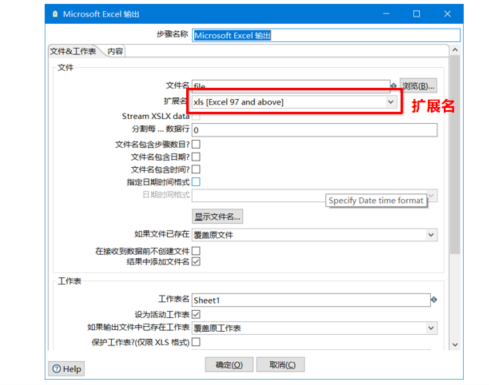Enable 文件名包含时间 checkbox

[196, 169]
